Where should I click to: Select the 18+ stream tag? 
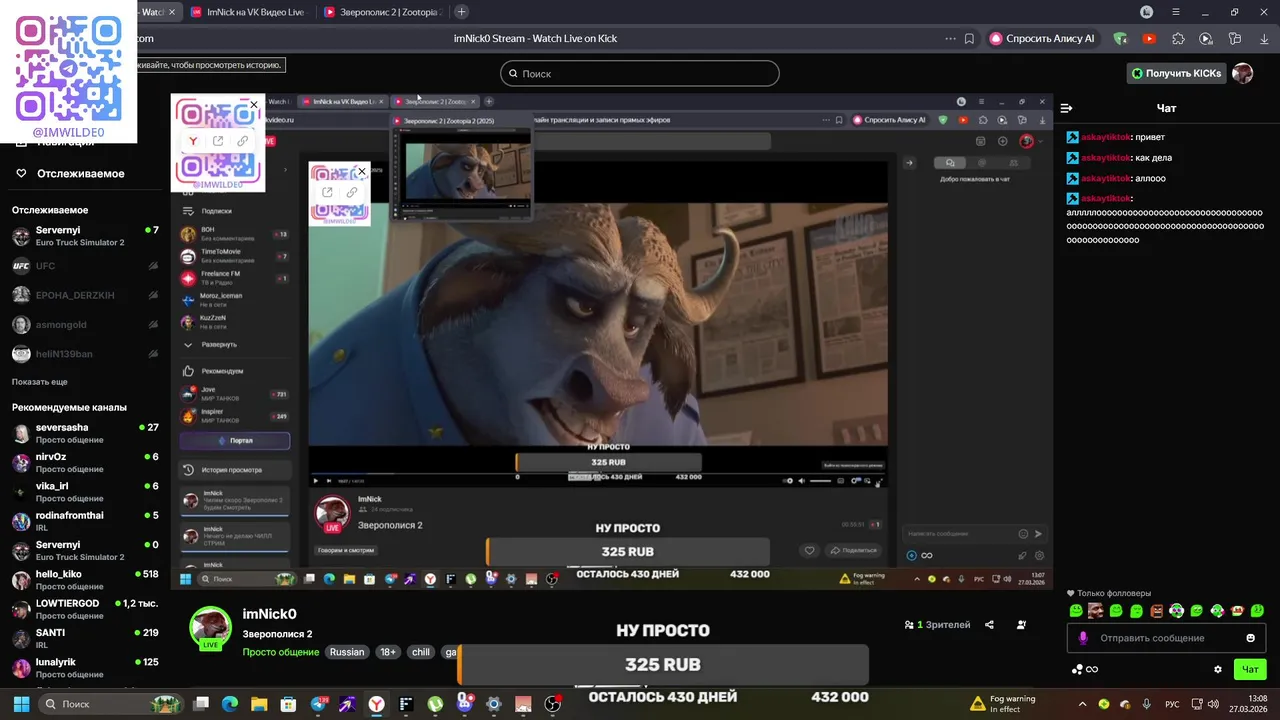tap(388, 652)
